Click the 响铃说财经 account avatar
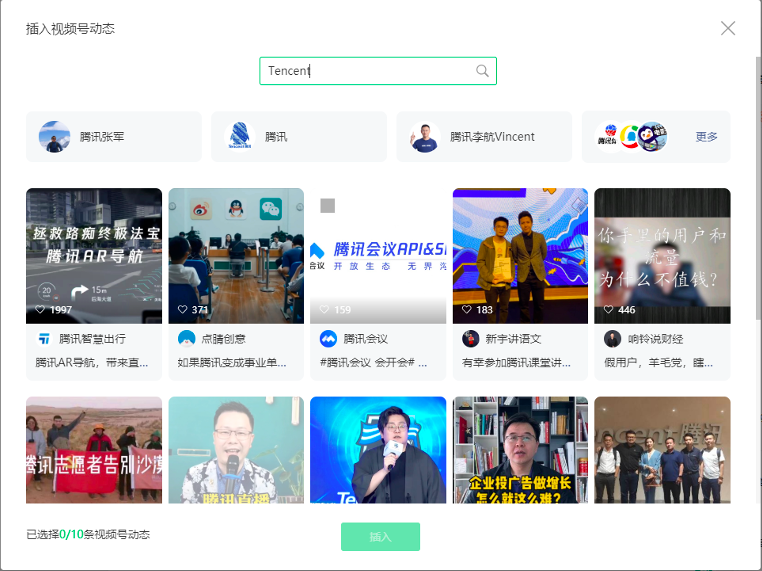The width and height of the screenshot is (762, 571). [x=612, y=339]
